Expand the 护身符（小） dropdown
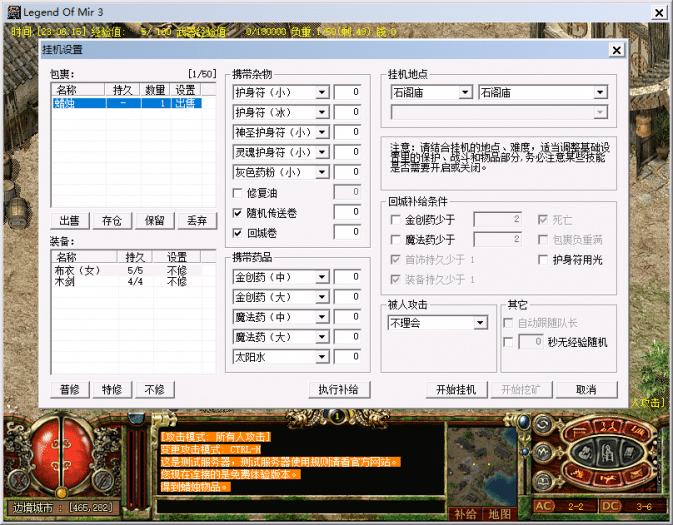The image size is (673, 525). tap(321, 92)
